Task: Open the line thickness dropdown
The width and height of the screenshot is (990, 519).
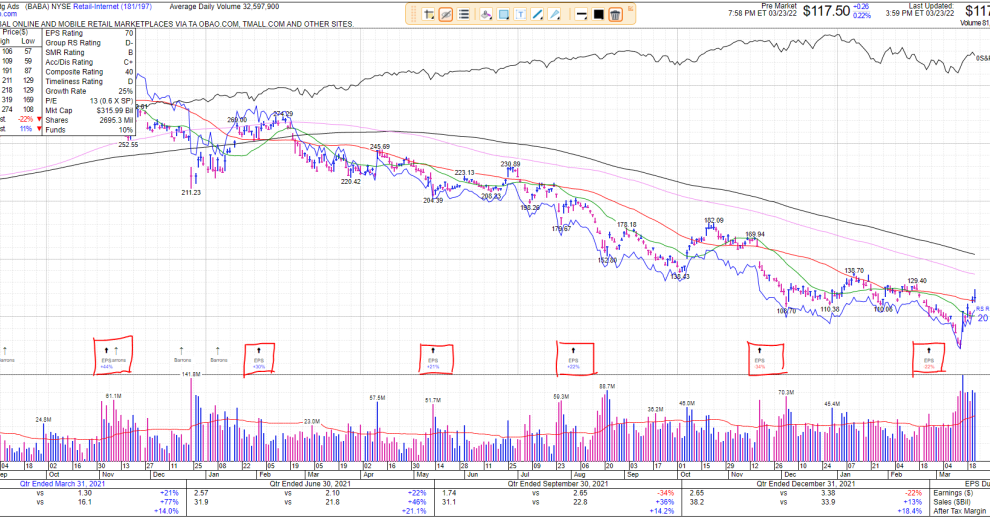Action: pos(581,14)
